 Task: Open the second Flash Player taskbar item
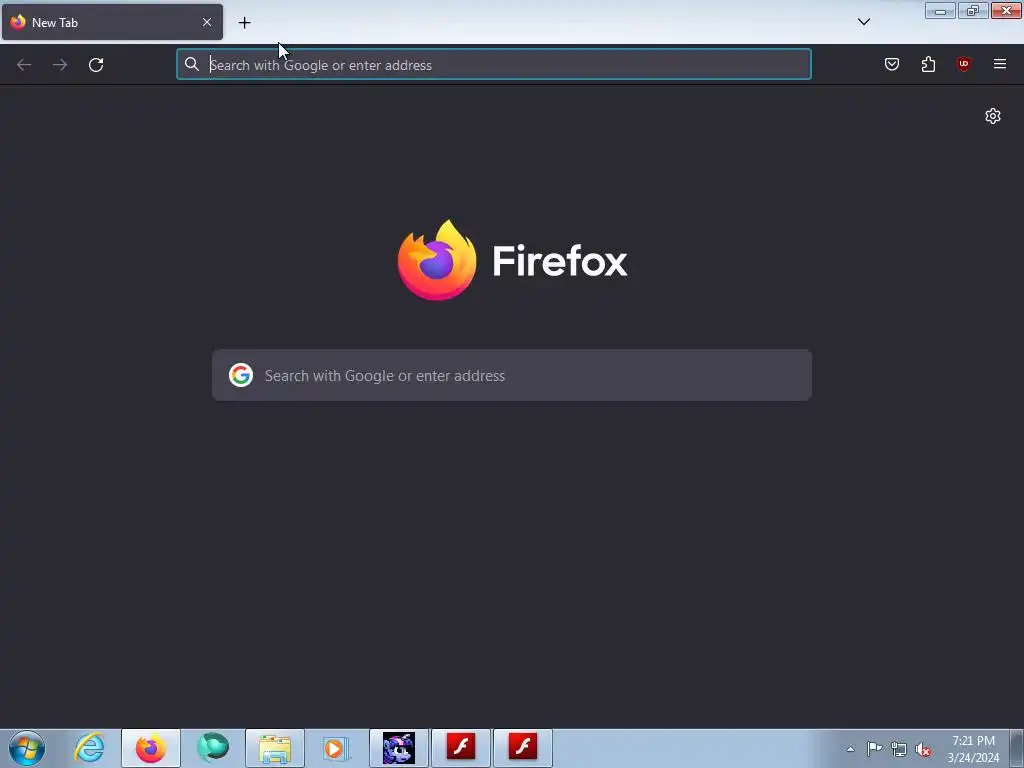523,748
